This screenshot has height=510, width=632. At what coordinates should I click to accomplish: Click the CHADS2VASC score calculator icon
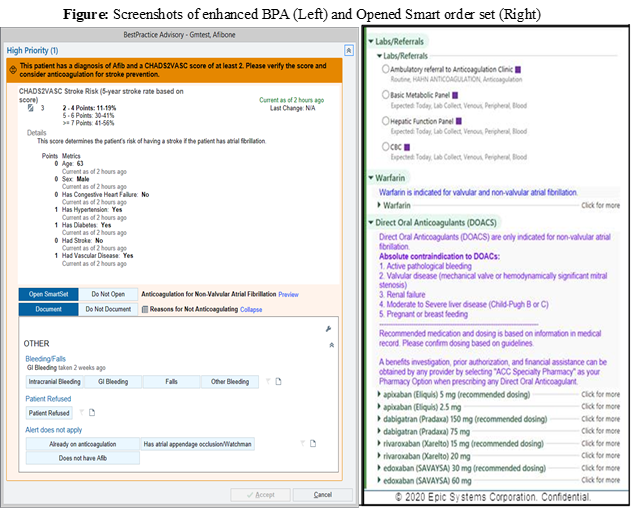[30, 107]
